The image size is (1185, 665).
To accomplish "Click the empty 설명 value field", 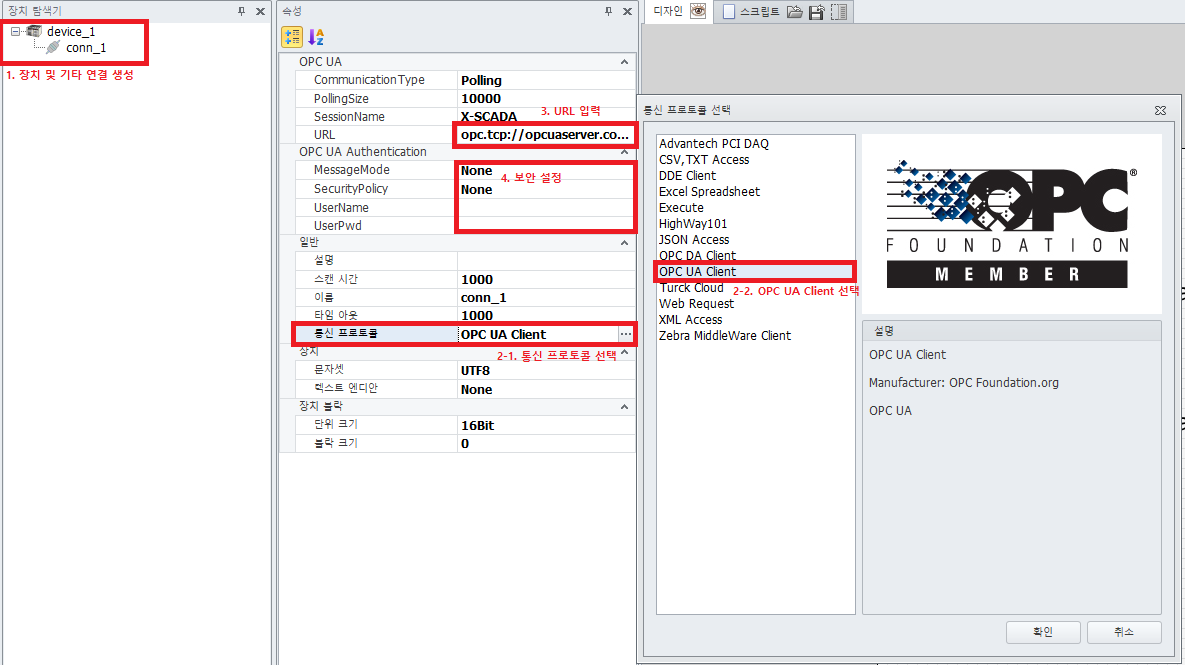I will (x=546, y=261).
